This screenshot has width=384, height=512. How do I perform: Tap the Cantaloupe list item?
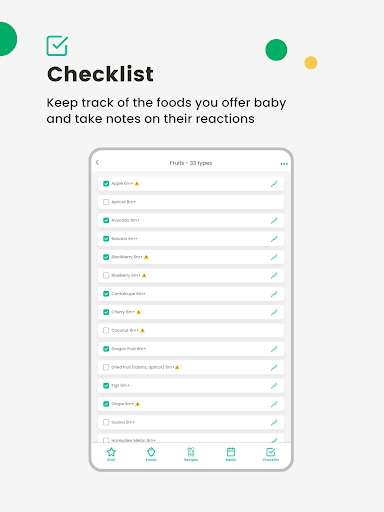tap(191, 294)
